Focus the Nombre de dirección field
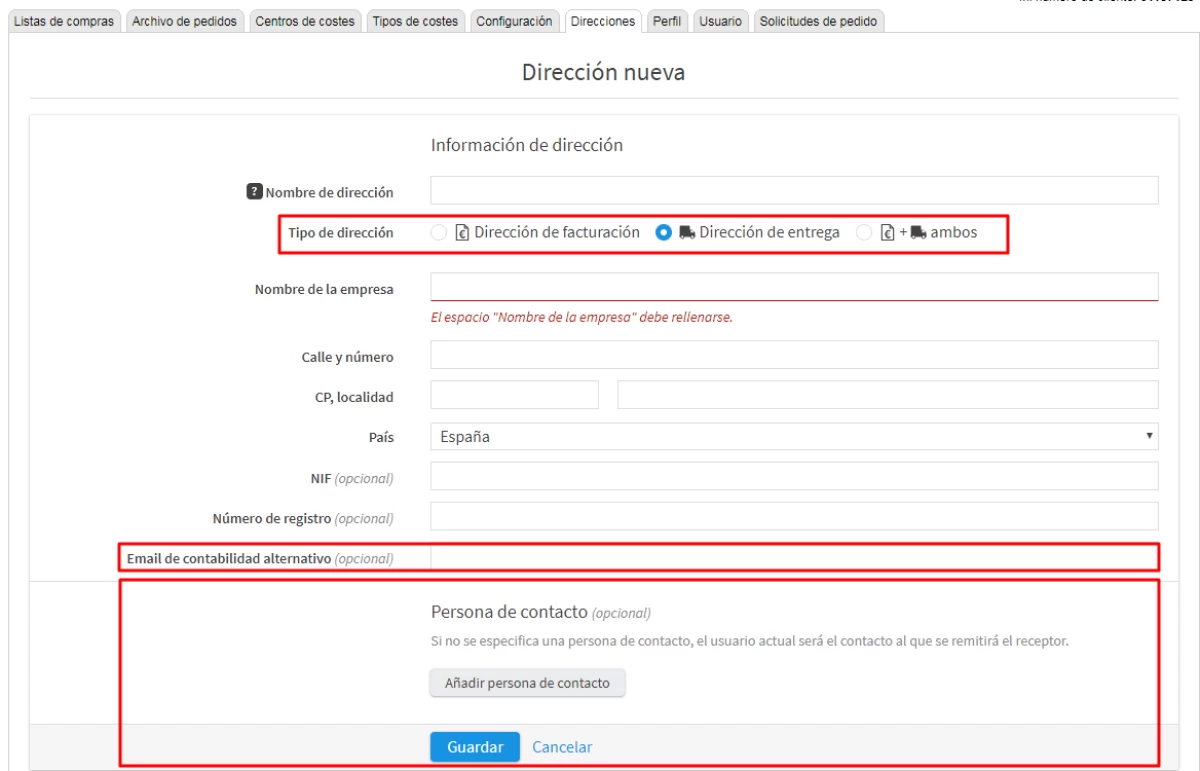The width and height of the screenshot is (1200, 771). point(794,191)
